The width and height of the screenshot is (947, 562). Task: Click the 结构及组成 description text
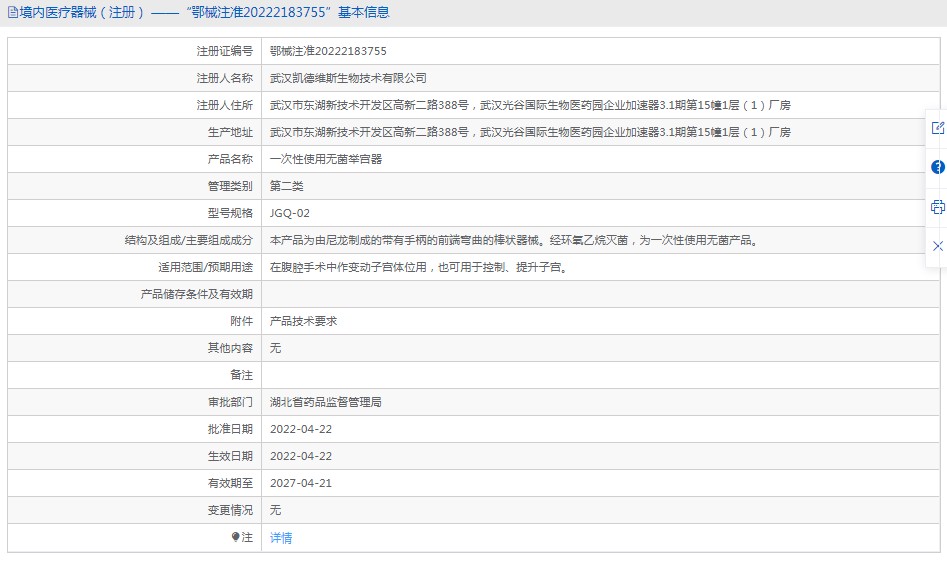[x=514, y=240]
